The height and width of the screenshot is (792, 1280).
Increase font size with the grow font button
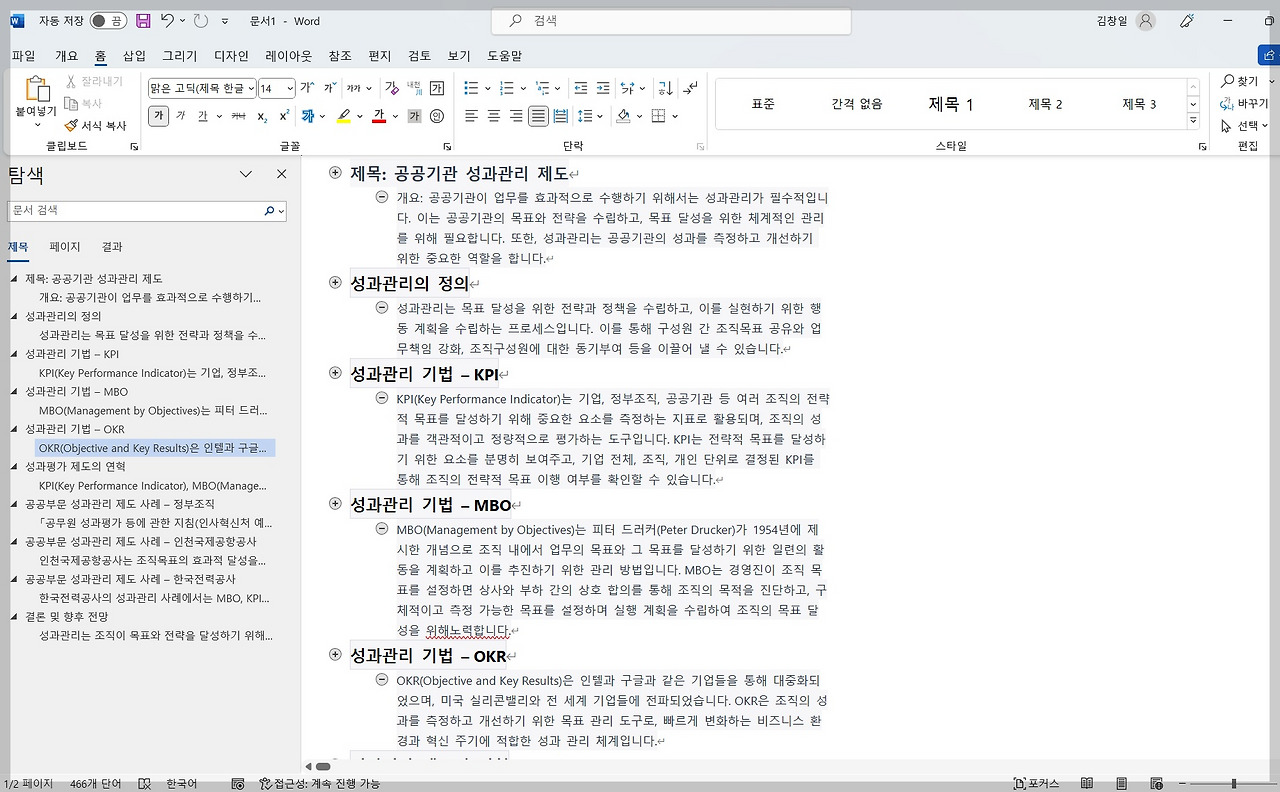tap(308, 88)
